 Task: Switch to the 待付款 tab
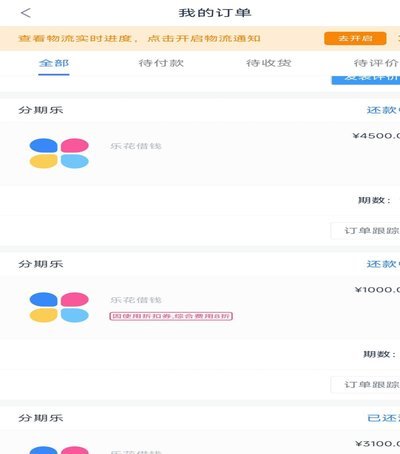[161, 63]
